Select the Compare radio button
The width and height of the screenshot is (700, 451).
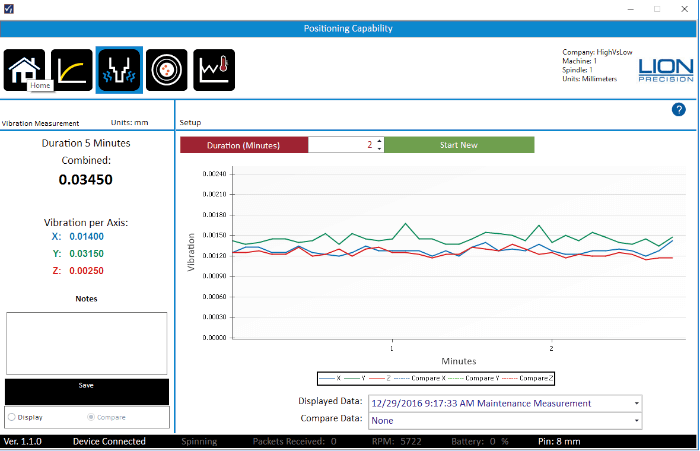pyautogui.click(x=91, y=417)
